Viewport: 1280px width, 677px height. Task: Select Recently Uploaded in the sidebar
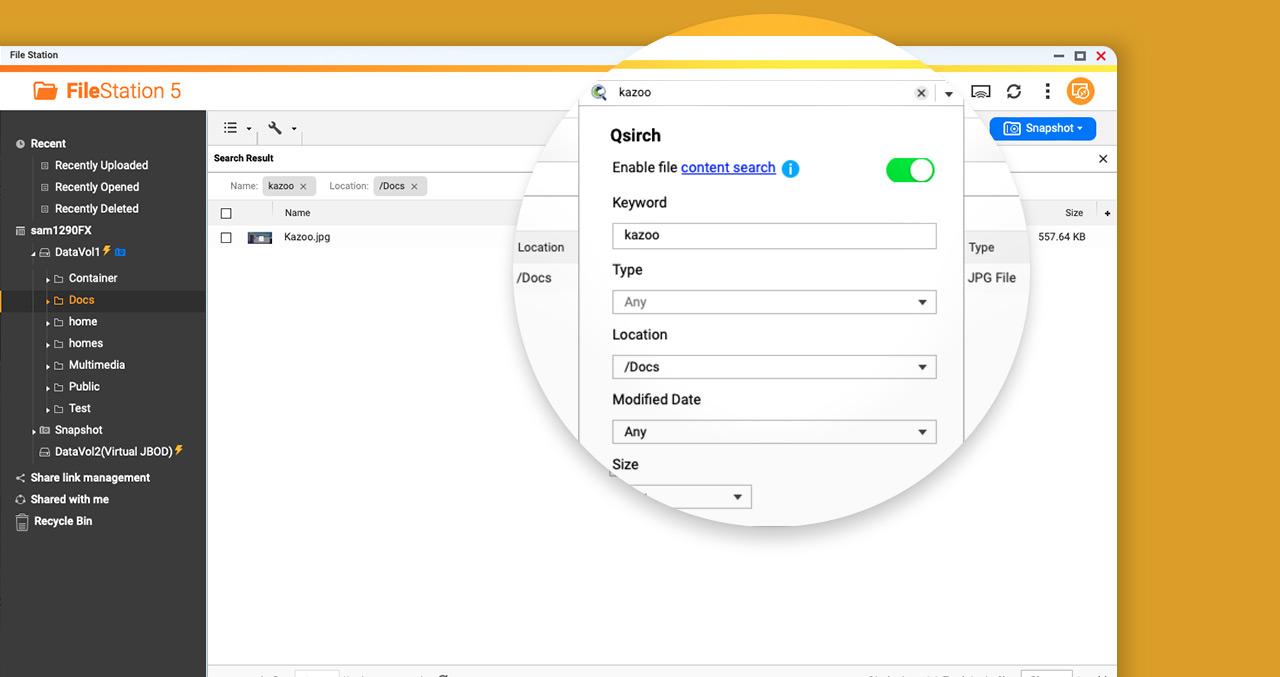point(101,166)
